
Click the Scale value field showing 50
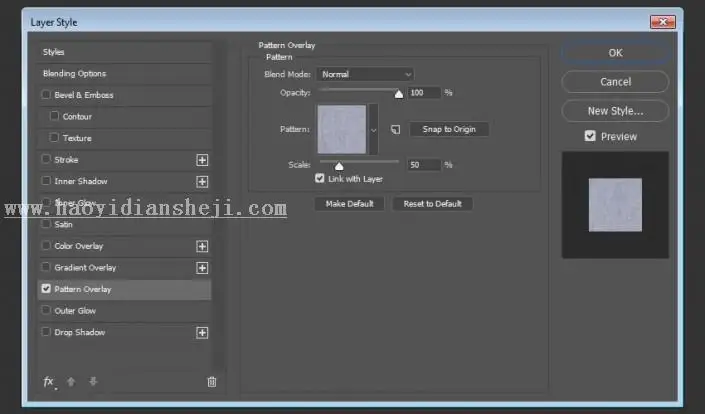click(424, 165)
